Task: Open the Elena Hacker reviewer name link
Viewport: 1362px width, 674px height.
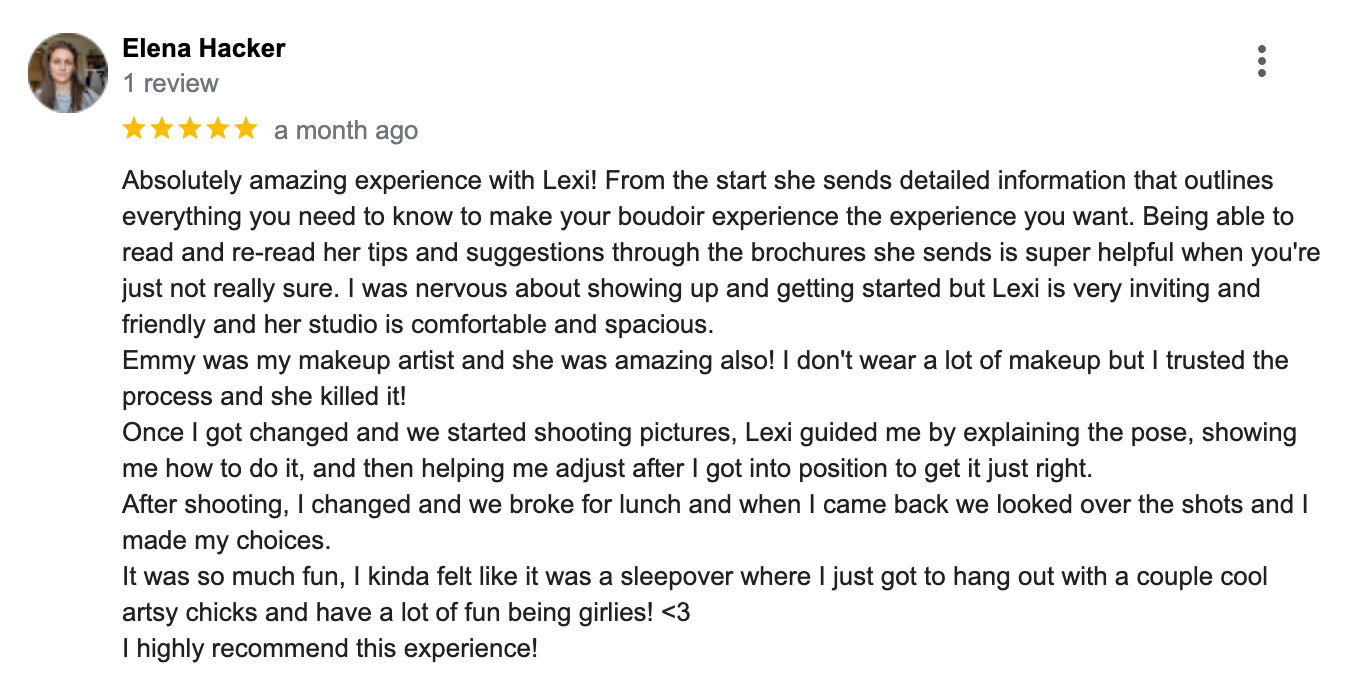Action: coord(204,48)
